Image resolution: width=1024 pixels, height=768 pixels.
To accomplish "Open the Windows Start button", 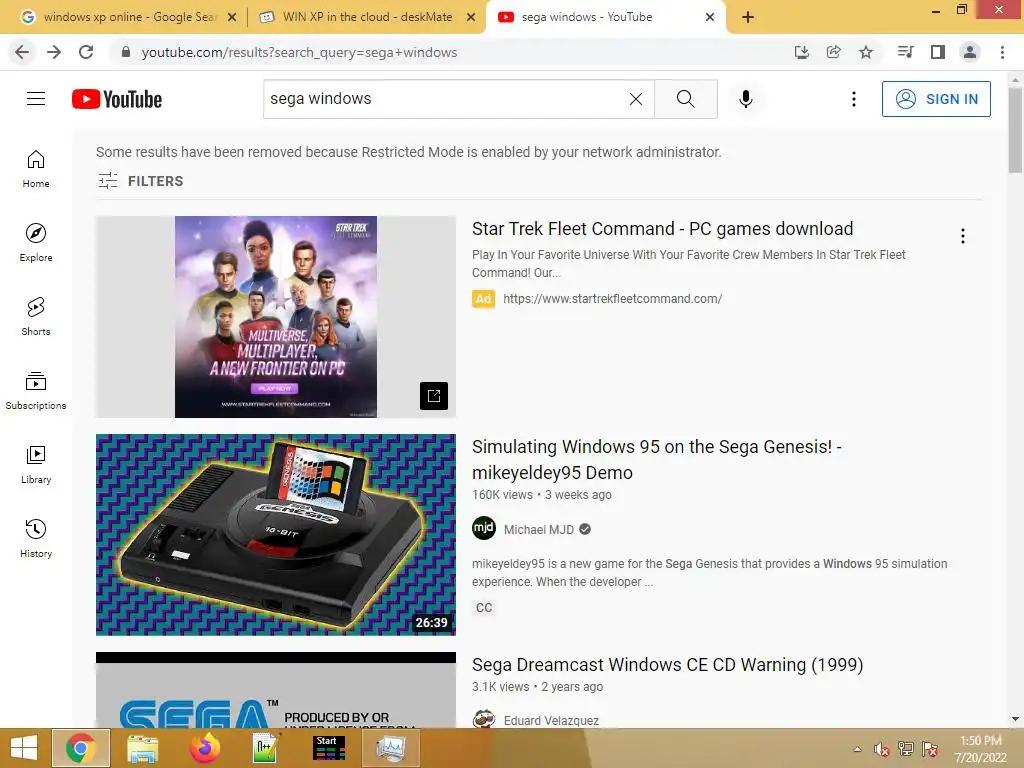I will point(24,748).
